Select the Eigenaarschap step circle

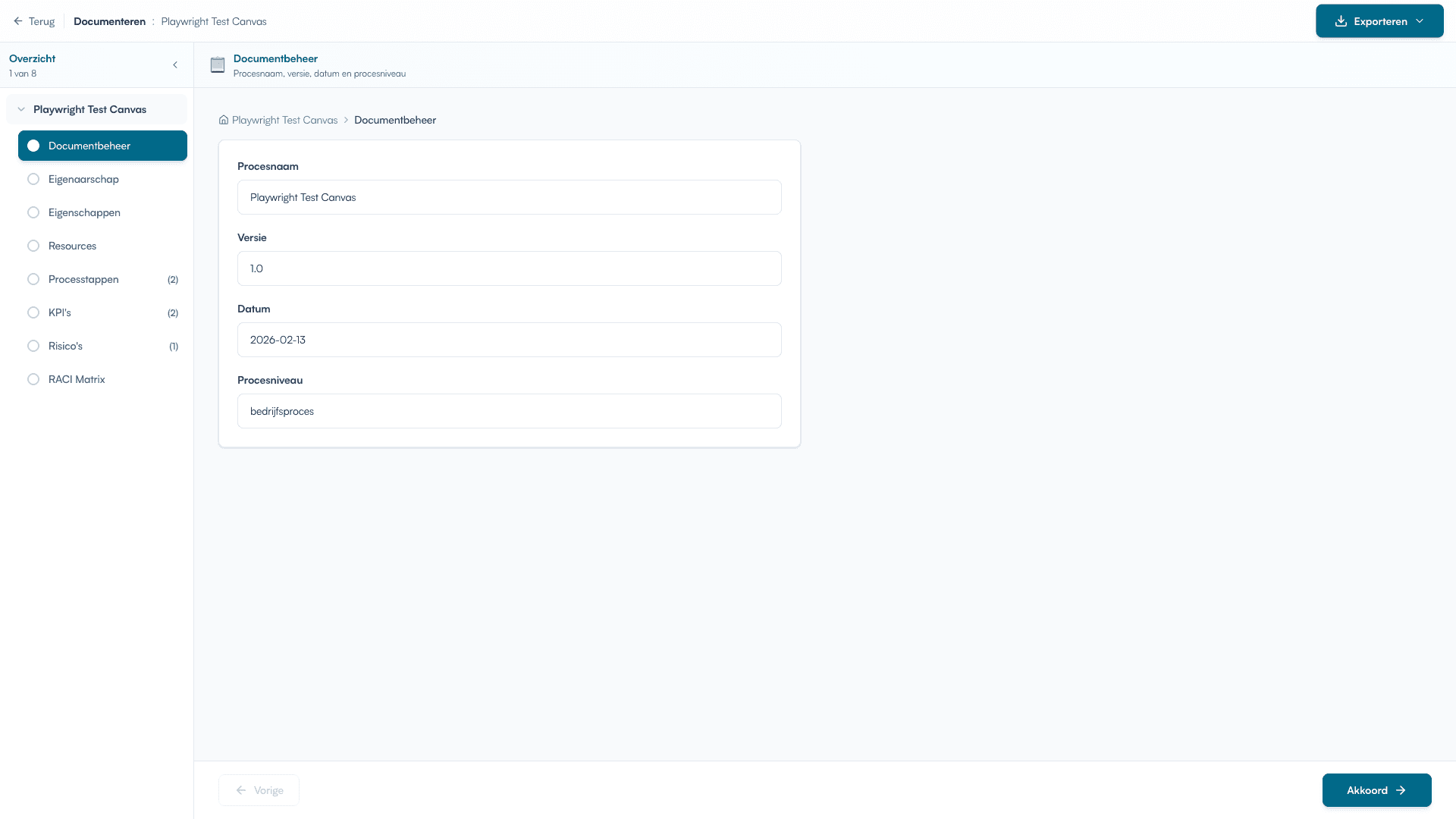[x=33, y=179]
